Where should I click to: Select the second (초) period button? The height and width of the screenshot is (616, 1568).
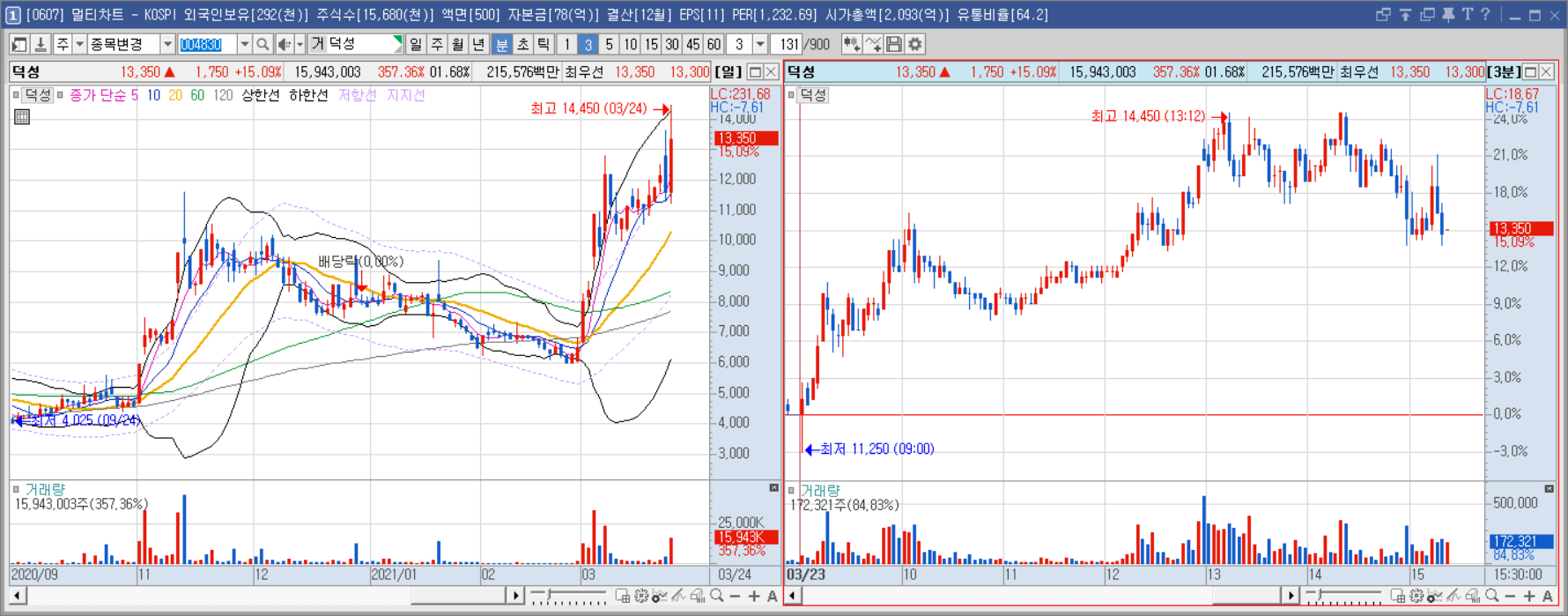pyautogui.click(x=523, y=44)
